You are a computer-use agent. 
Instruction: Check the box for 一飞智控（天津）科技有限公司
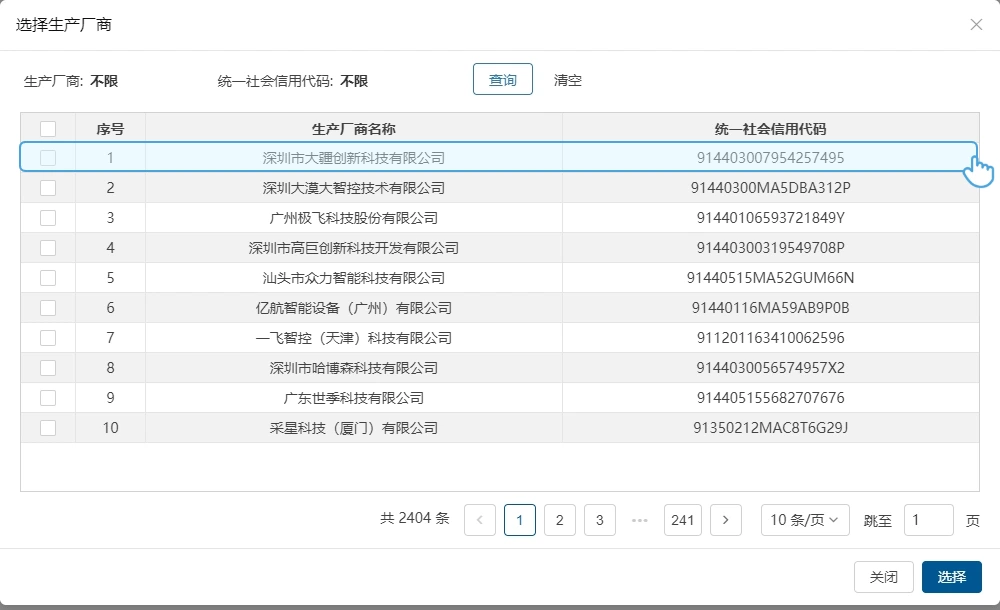pos(48,338)
